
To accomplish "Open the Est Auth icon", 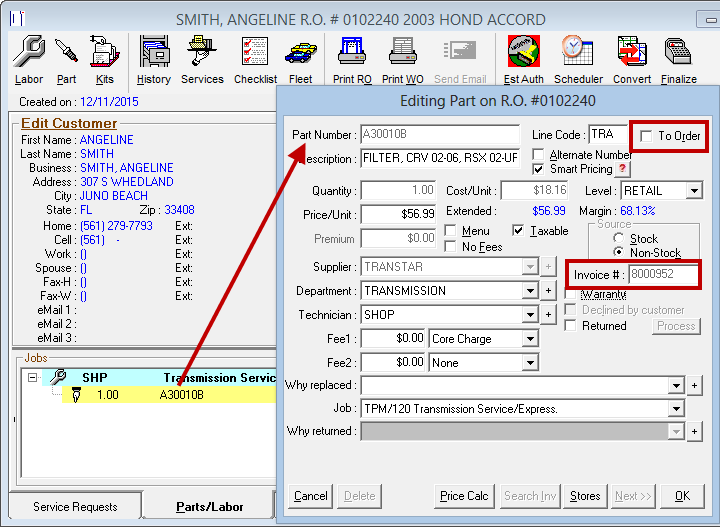I will coord(524,59).
